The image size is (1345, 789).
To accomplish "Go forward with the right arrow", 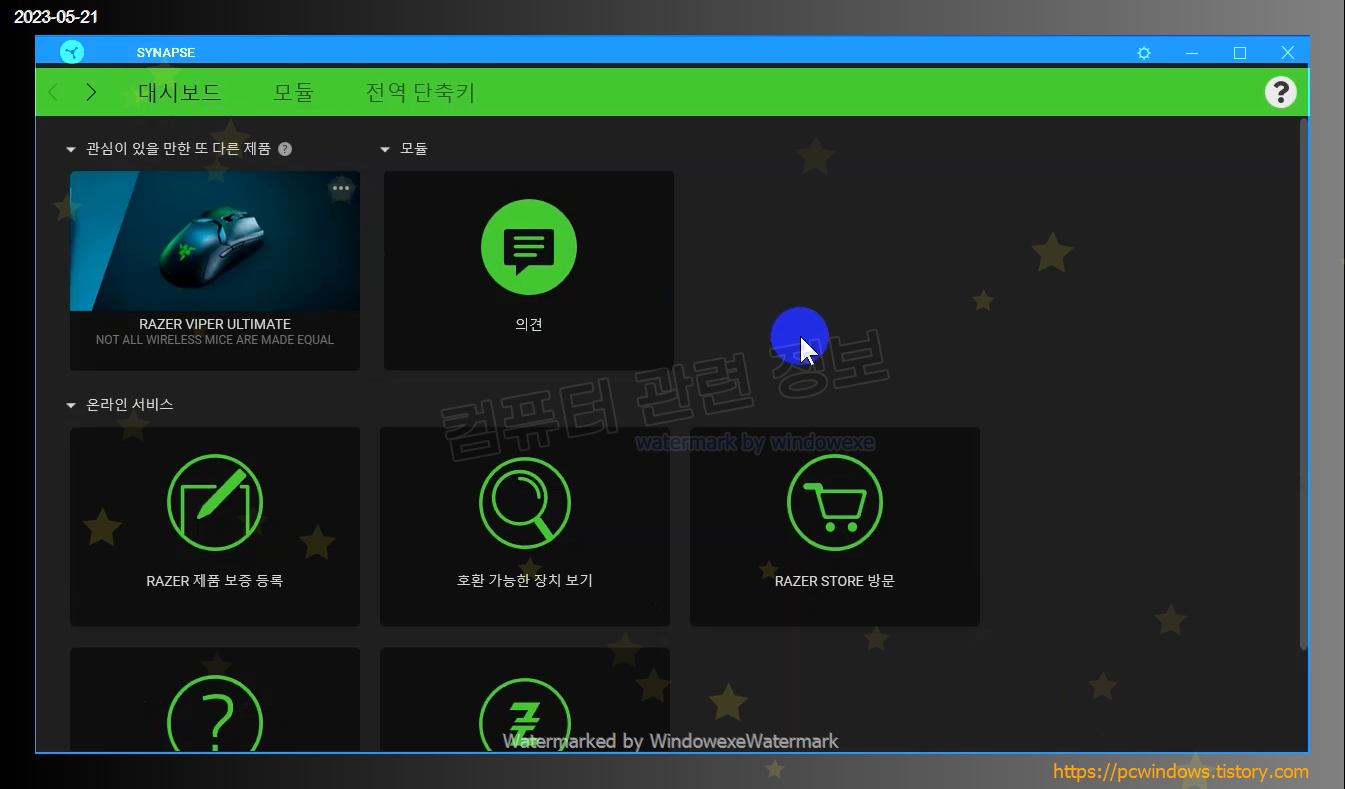I will (91, 92).
